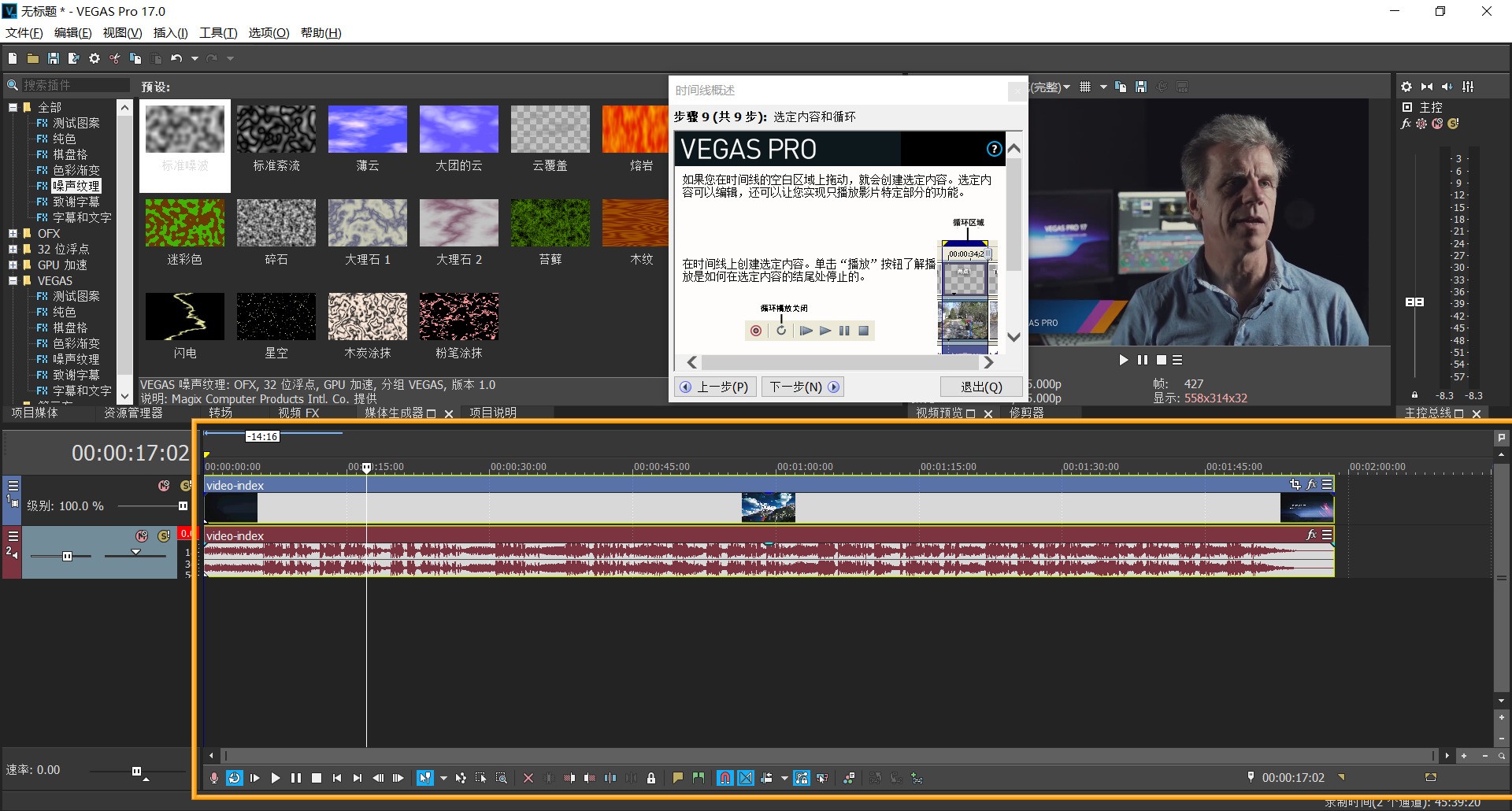This screenshot has width=1512, height=811.
Task: Toggle auto ripple next to the magnet icon
Action: 745,778
